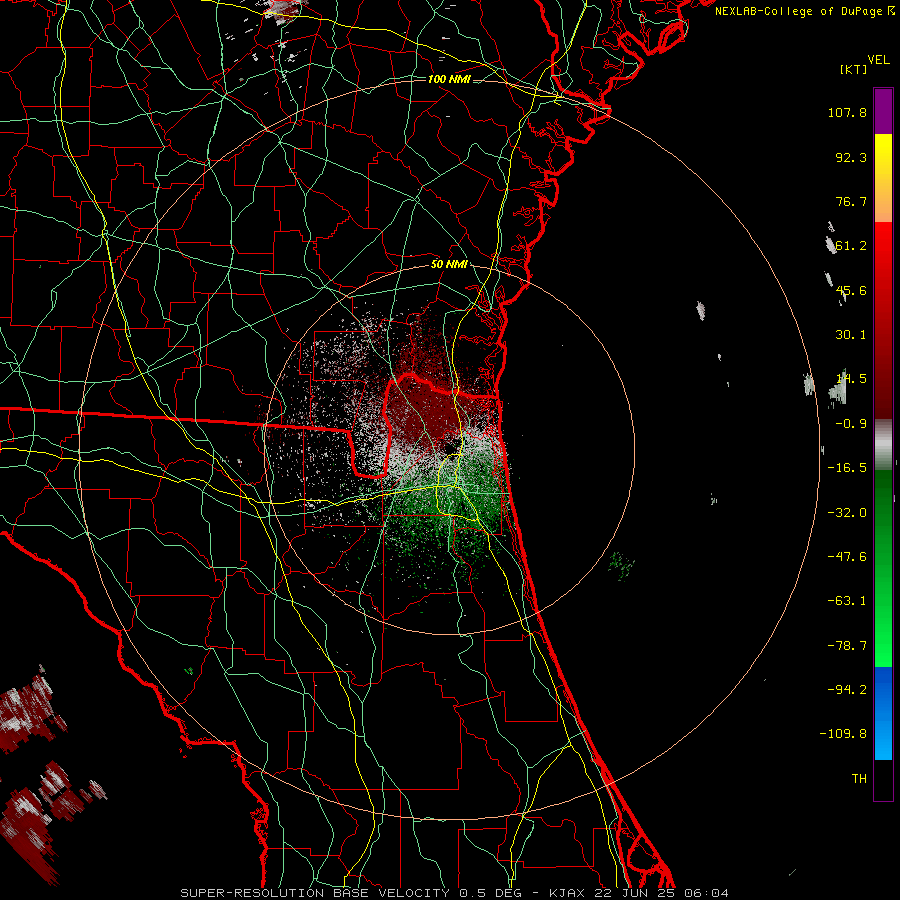
Task: Click the 50 NMI range ring label
Action: tap(449, 264)
